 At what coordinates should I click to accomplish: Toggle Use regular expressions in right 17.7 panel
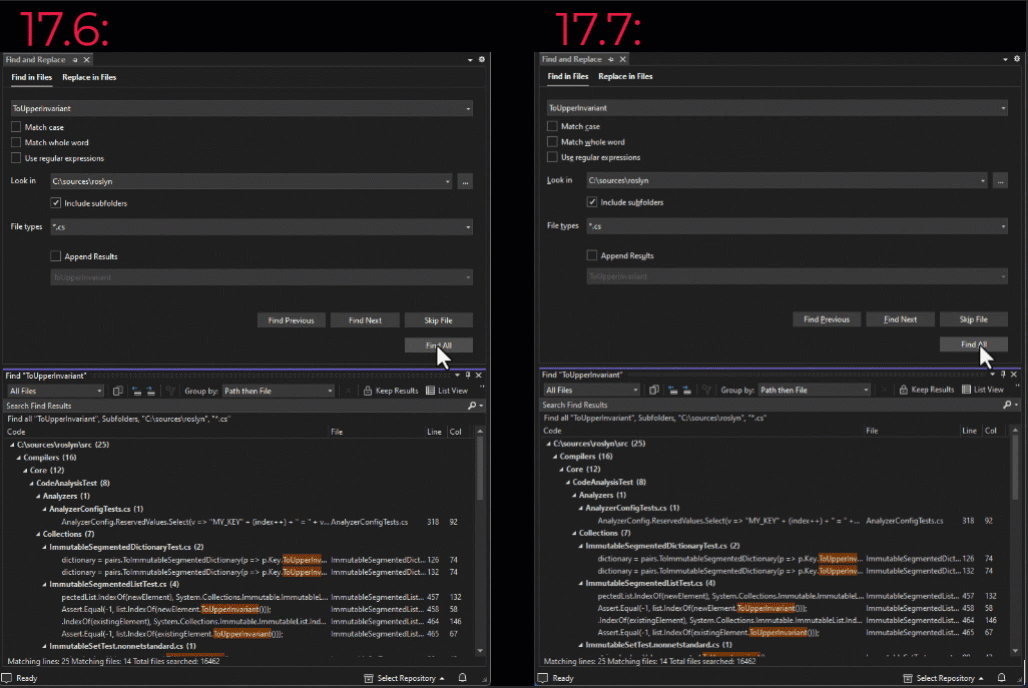[553, 158]
